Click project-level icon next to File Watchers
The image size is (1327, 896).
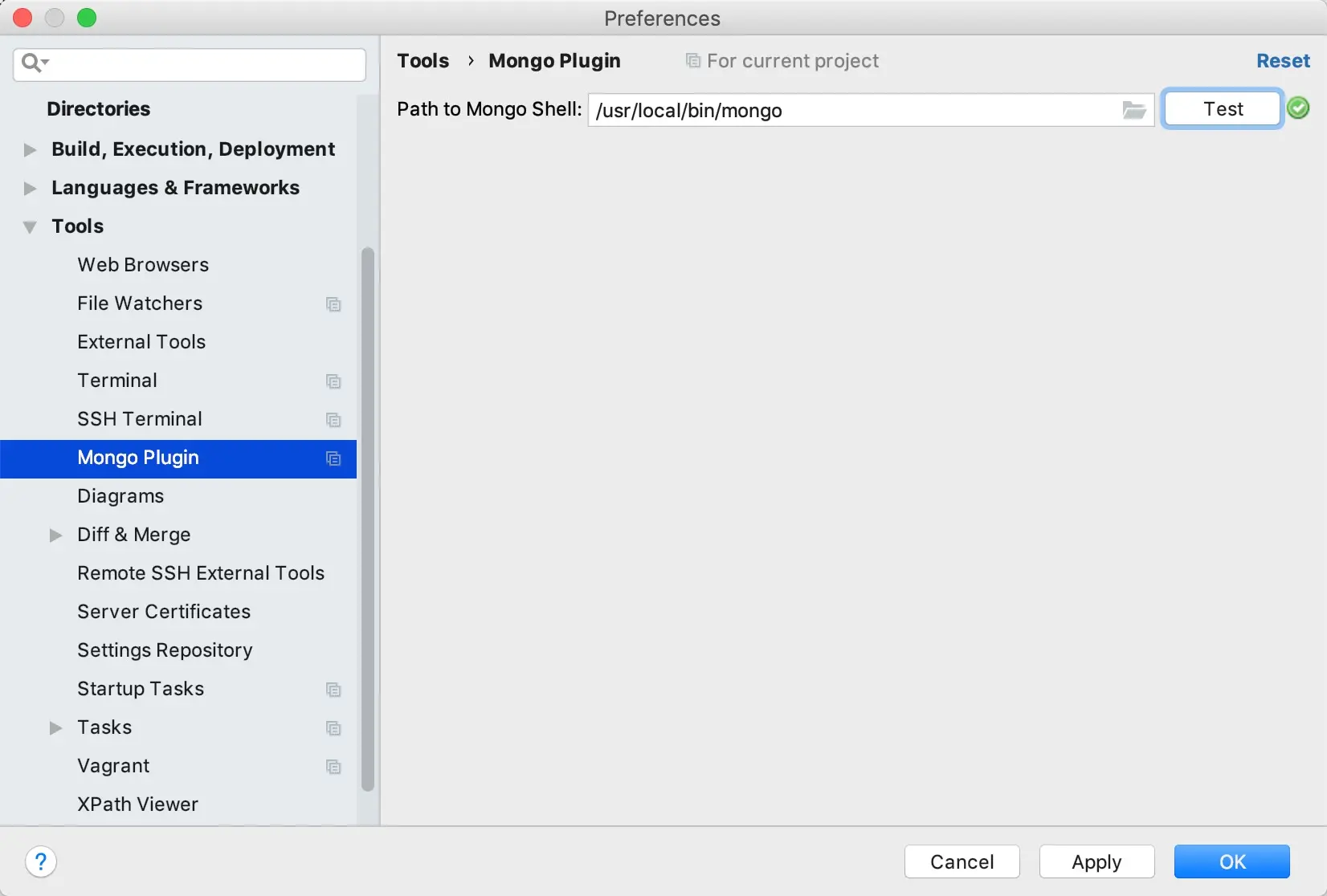pos(333,304)
